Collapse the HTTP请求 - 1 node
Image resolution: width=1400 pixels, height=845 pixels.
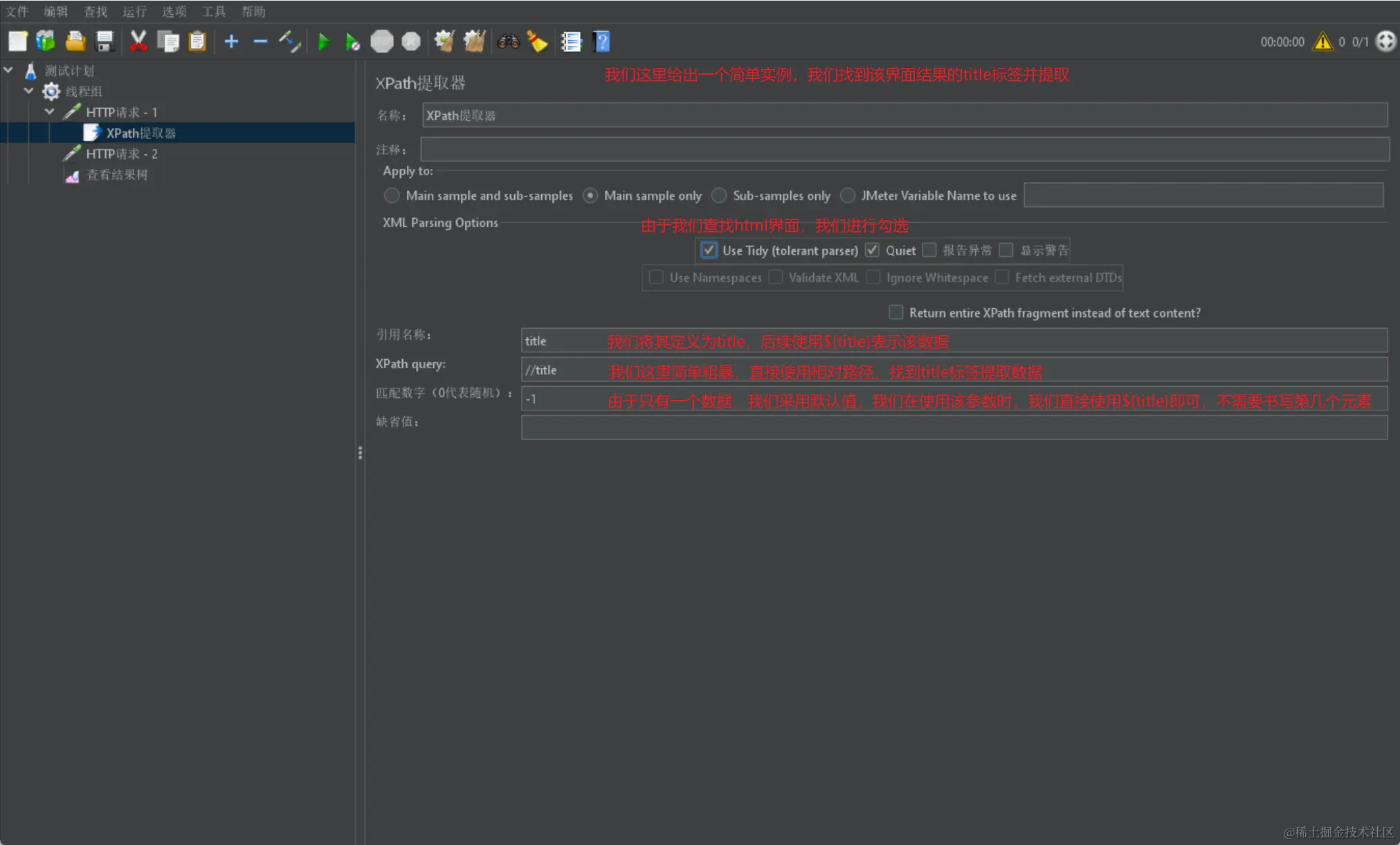50,111
